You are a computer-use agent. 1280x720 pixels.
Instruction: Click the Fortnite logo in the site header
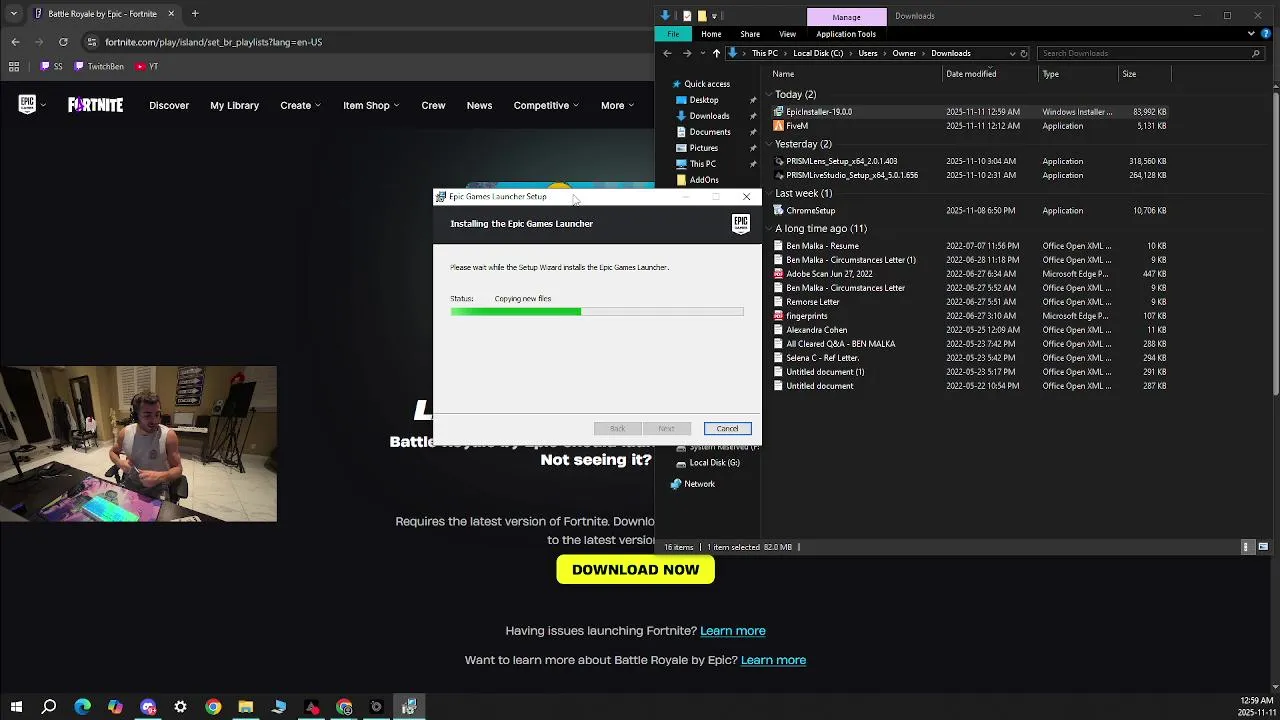click(95, 105)
